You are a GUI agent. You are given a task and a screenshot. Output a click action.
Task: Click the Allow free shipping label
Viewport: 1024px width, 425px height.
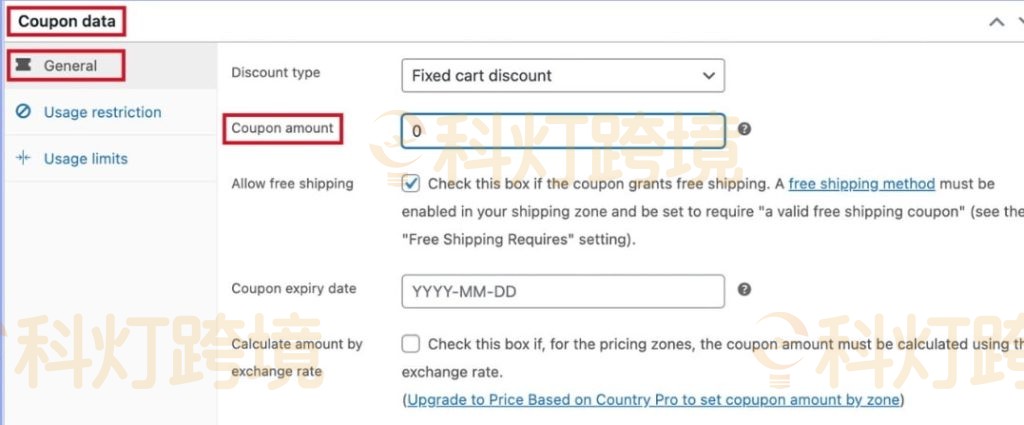point(292,184)
